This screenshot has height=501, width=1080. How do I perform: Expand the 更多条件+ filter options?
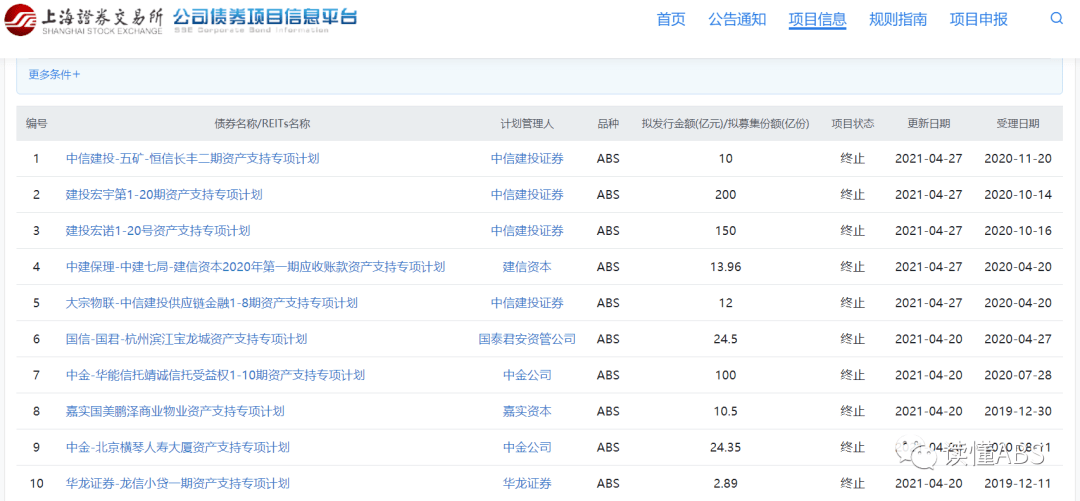coord(54,74)
